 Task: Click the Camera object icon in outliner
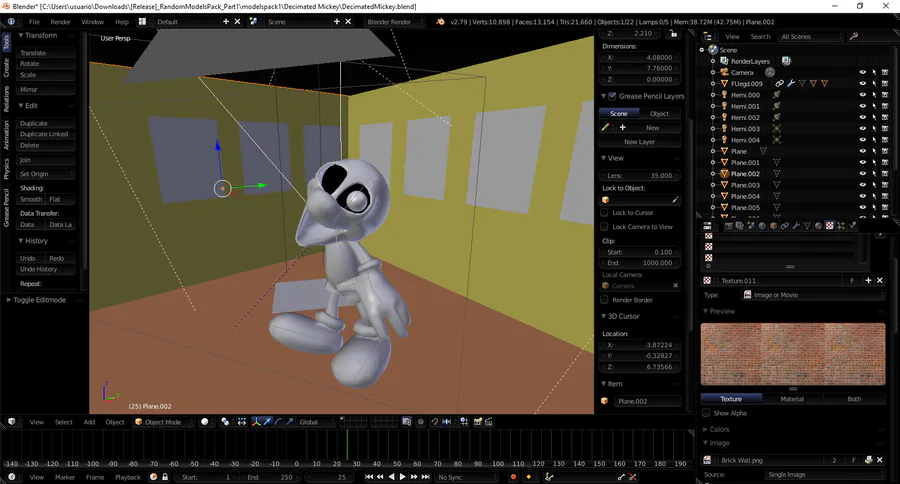(x=724, y=72)
